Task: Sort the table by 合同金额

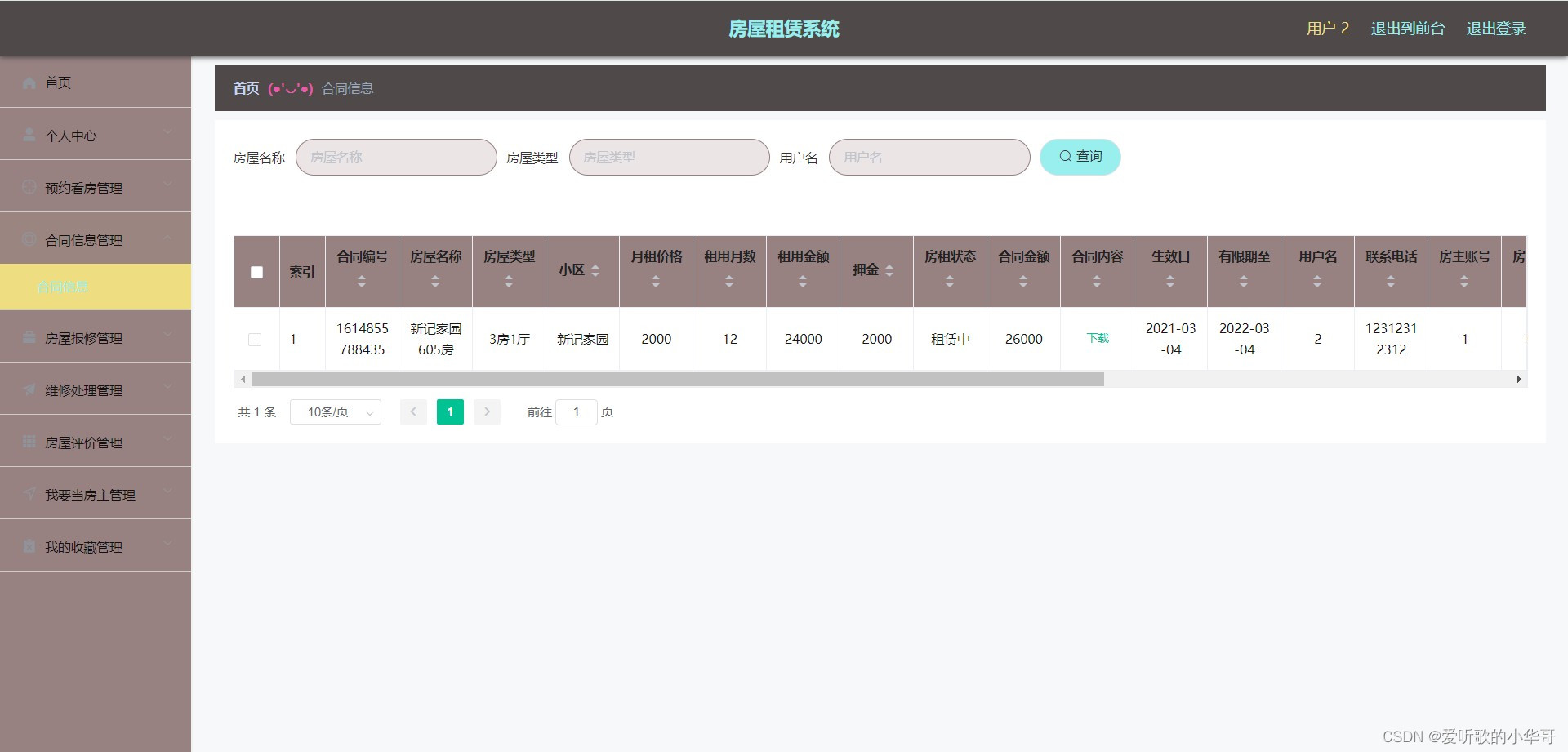Action: (x=1023, y=282)
